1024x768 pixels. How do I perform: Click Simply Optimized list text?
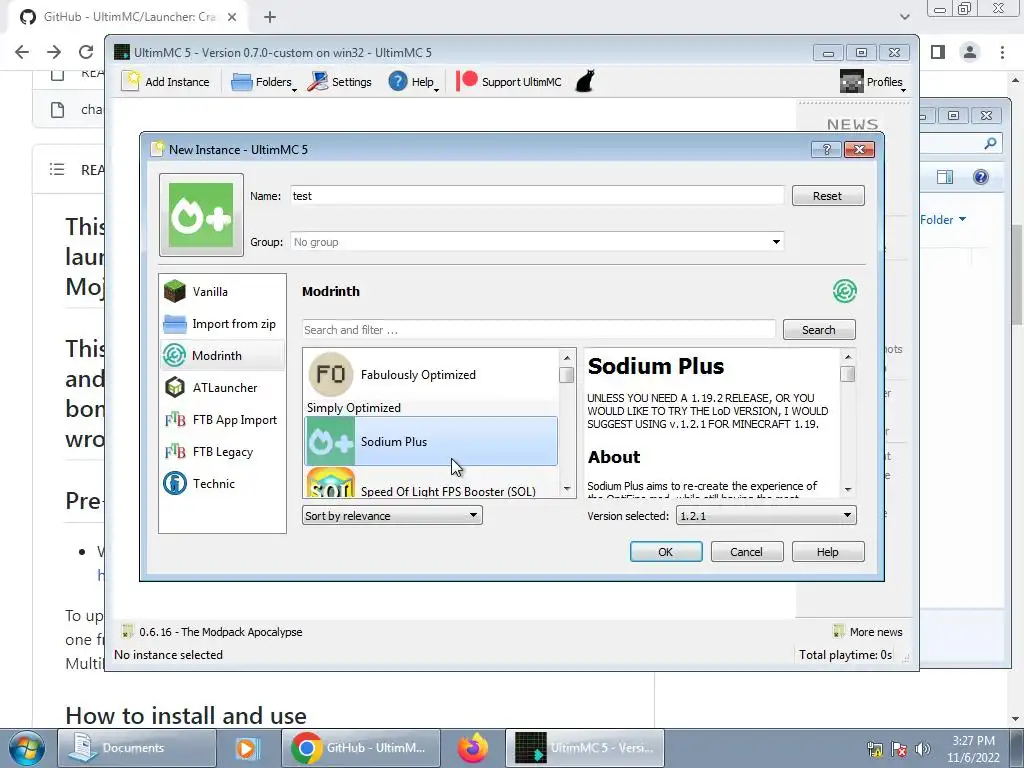point(354,408)
